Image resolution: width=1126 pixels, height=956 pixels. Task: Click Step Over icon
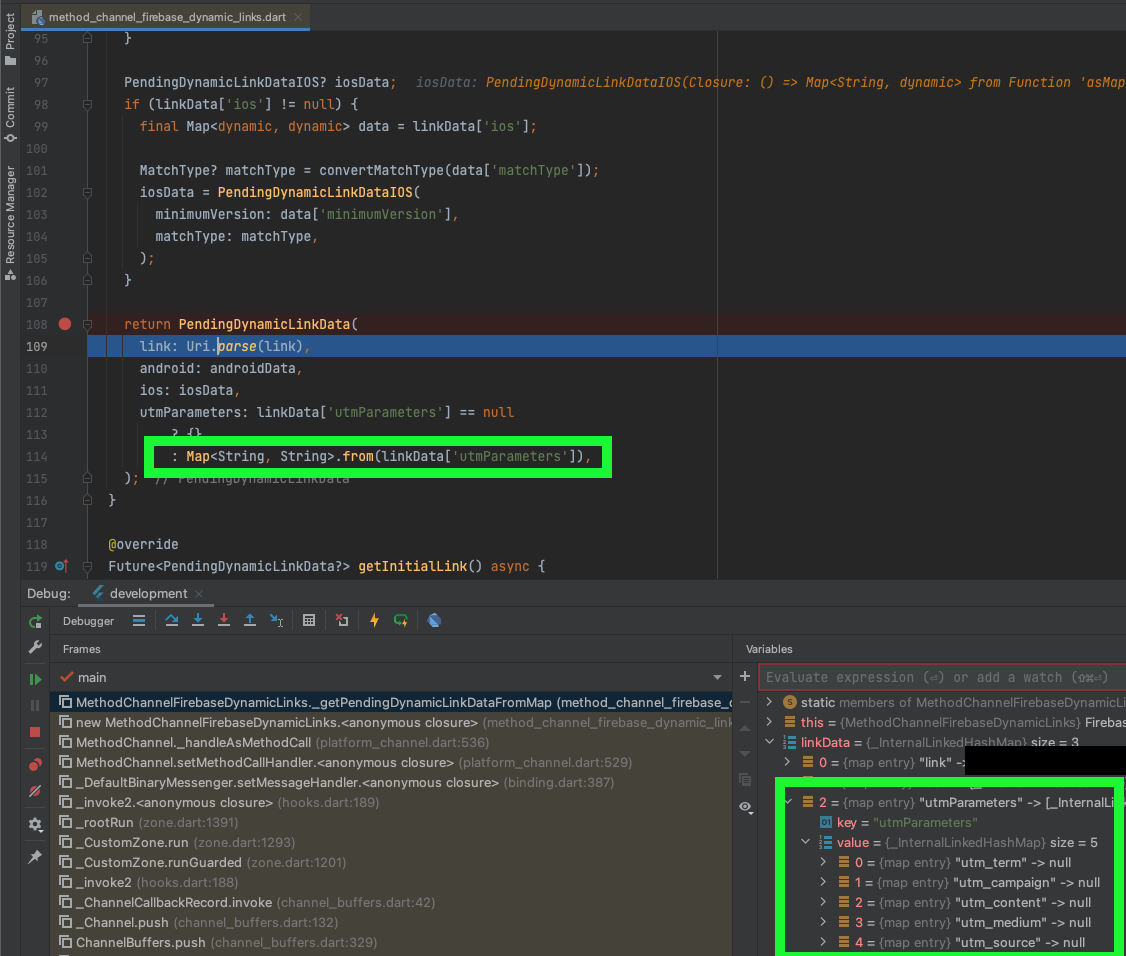pyautogui.click(x=172, y=621)
